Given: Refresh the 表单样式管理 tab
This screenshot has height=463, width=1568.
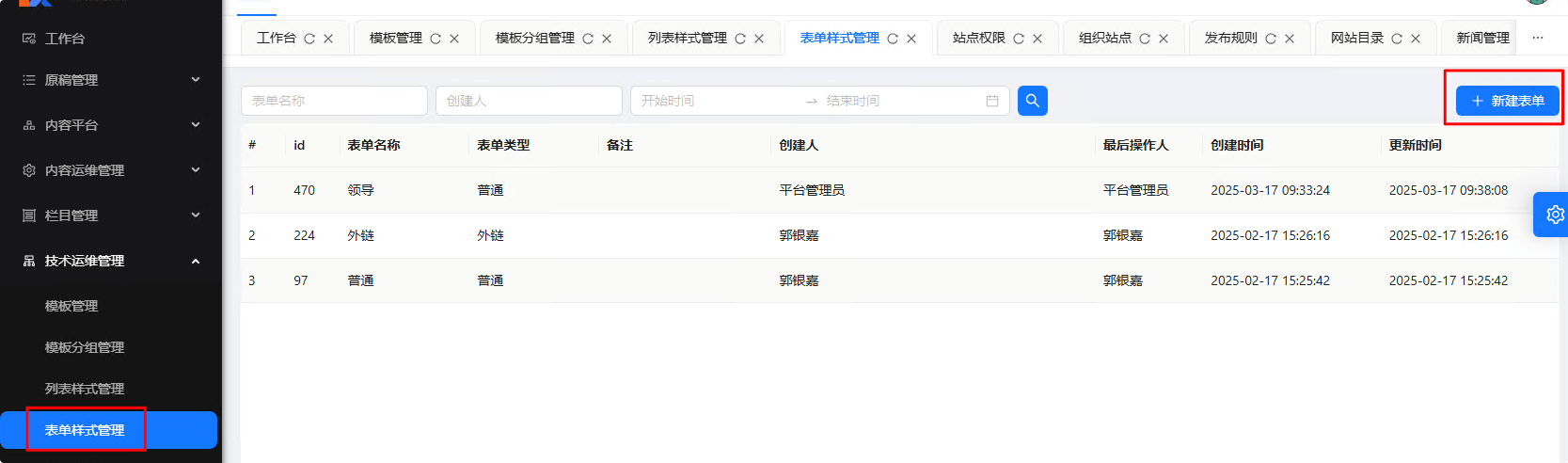Looking at the screenshot, I should (893, 39).
